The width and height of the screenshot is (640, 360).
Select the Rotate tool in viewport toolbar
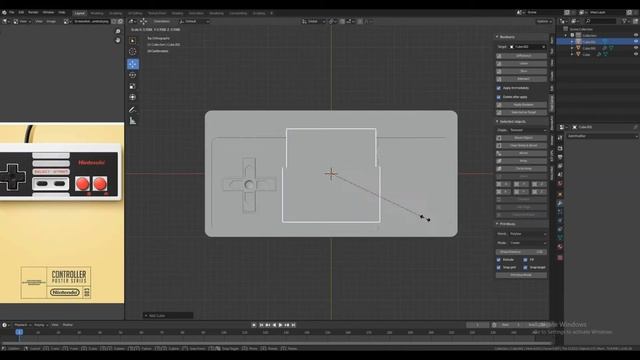click(133, 75)
